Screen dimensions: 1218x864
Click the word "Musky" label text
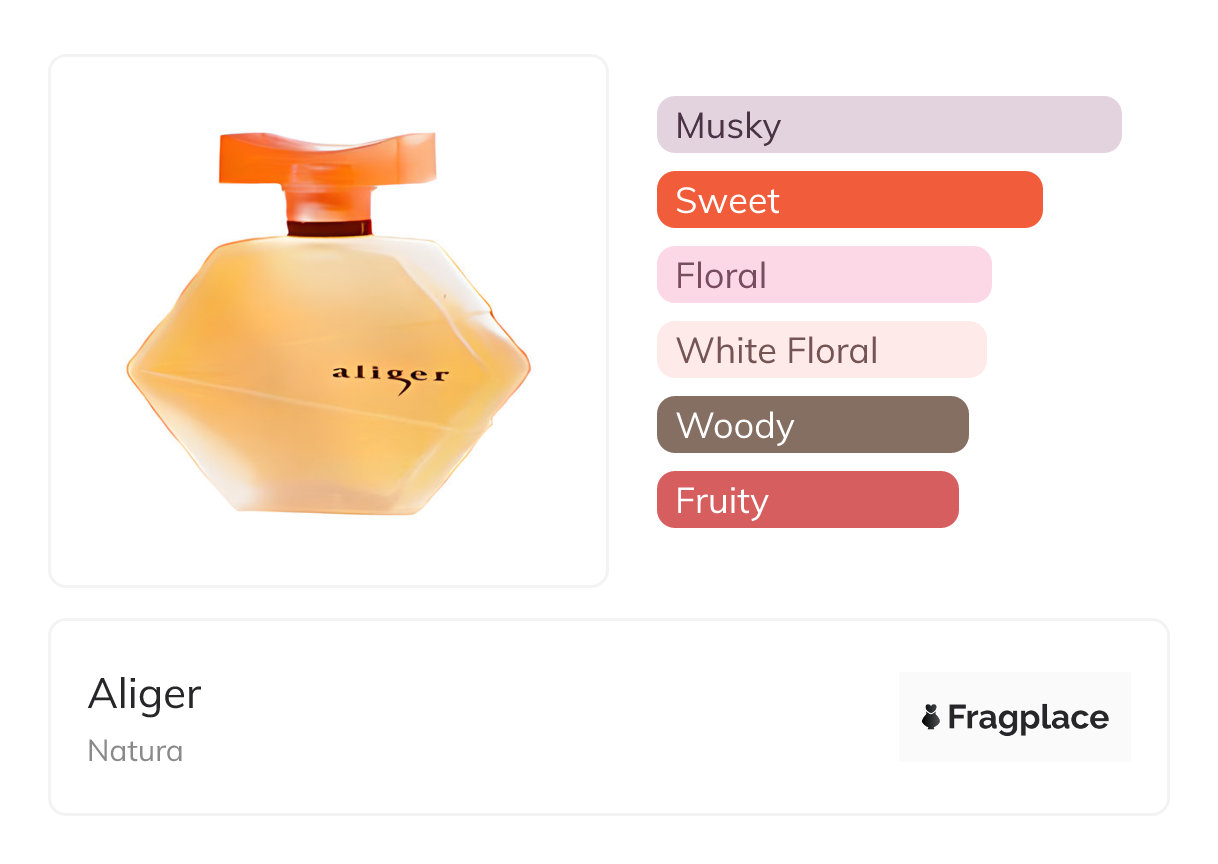(x=728, y=126)
